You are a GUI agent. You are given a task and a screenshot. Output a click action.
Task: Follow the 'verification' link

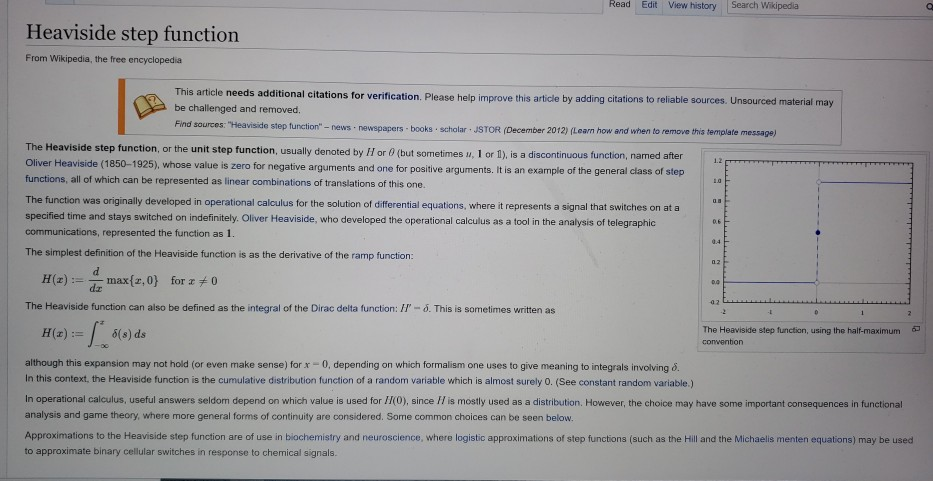tap(393, 96)
